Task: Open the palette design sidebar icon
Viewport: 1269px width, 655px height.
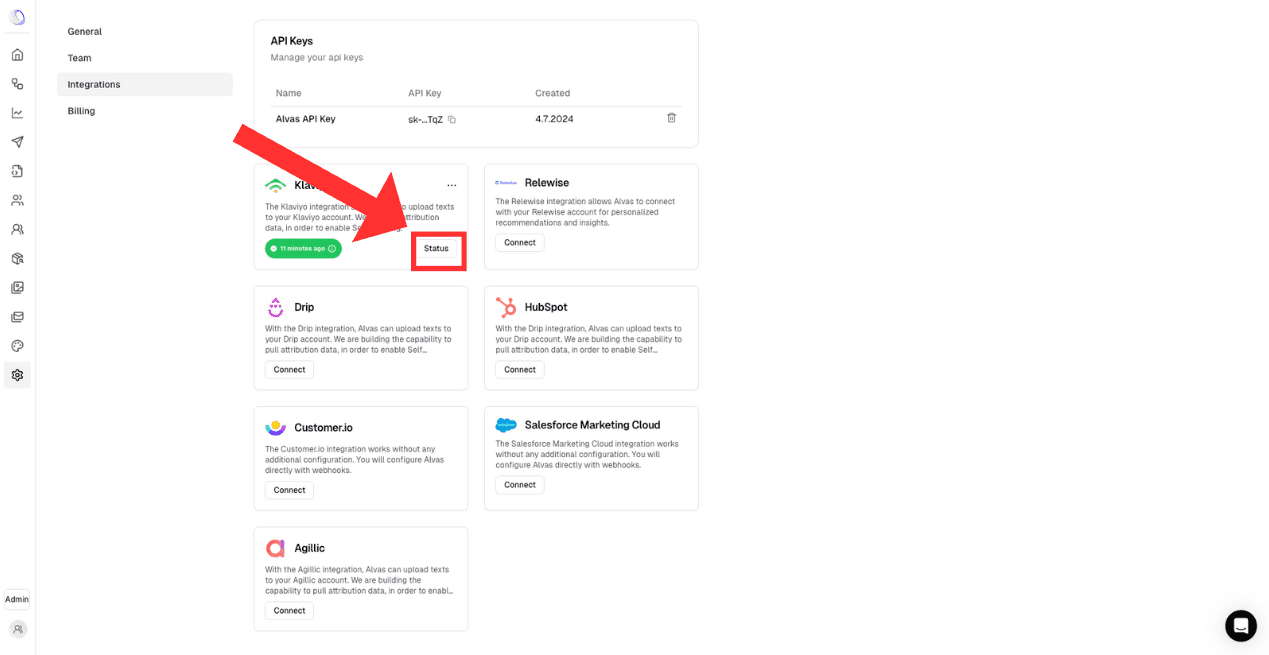Action: click(17, 346)
